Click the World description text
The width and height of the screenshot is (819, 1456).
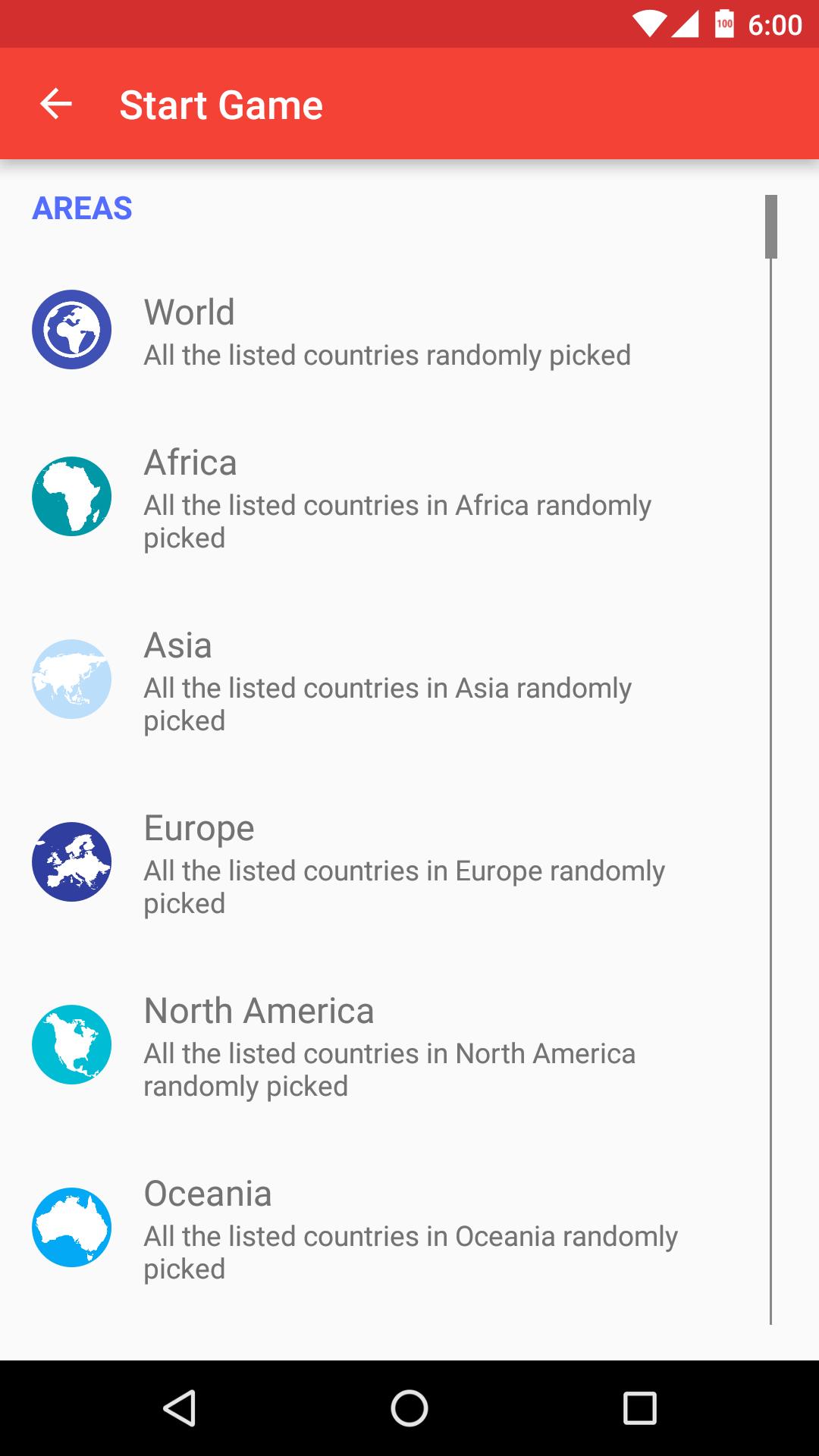tap(388, 356)
